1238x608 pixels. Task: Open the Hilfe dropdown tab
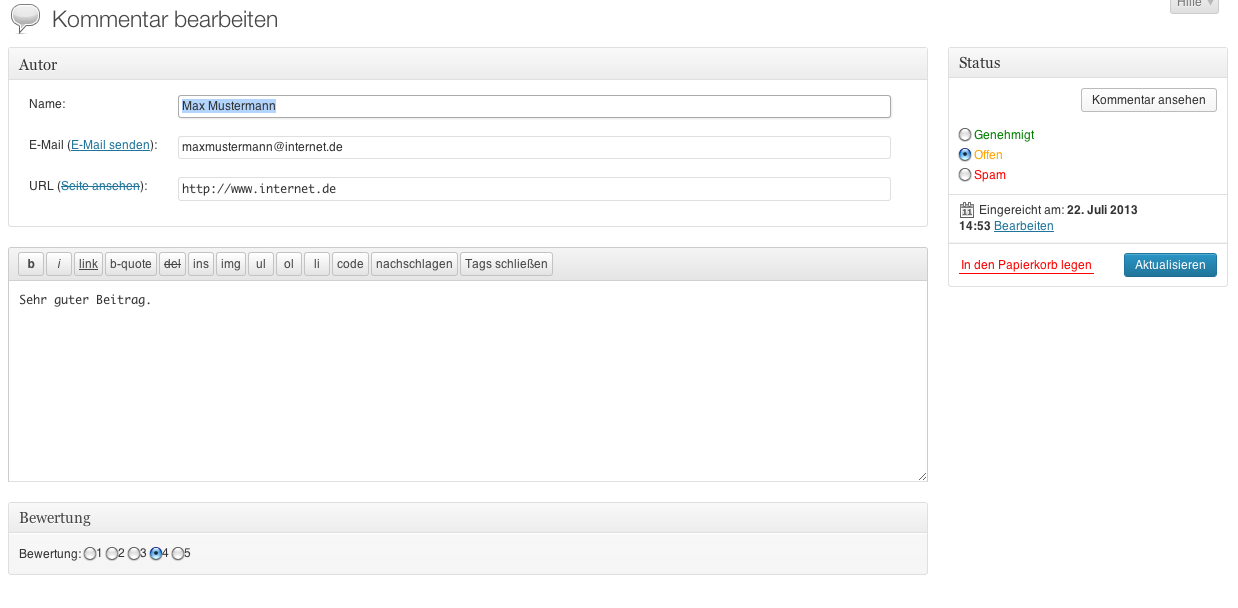(x=1194, y=4)
